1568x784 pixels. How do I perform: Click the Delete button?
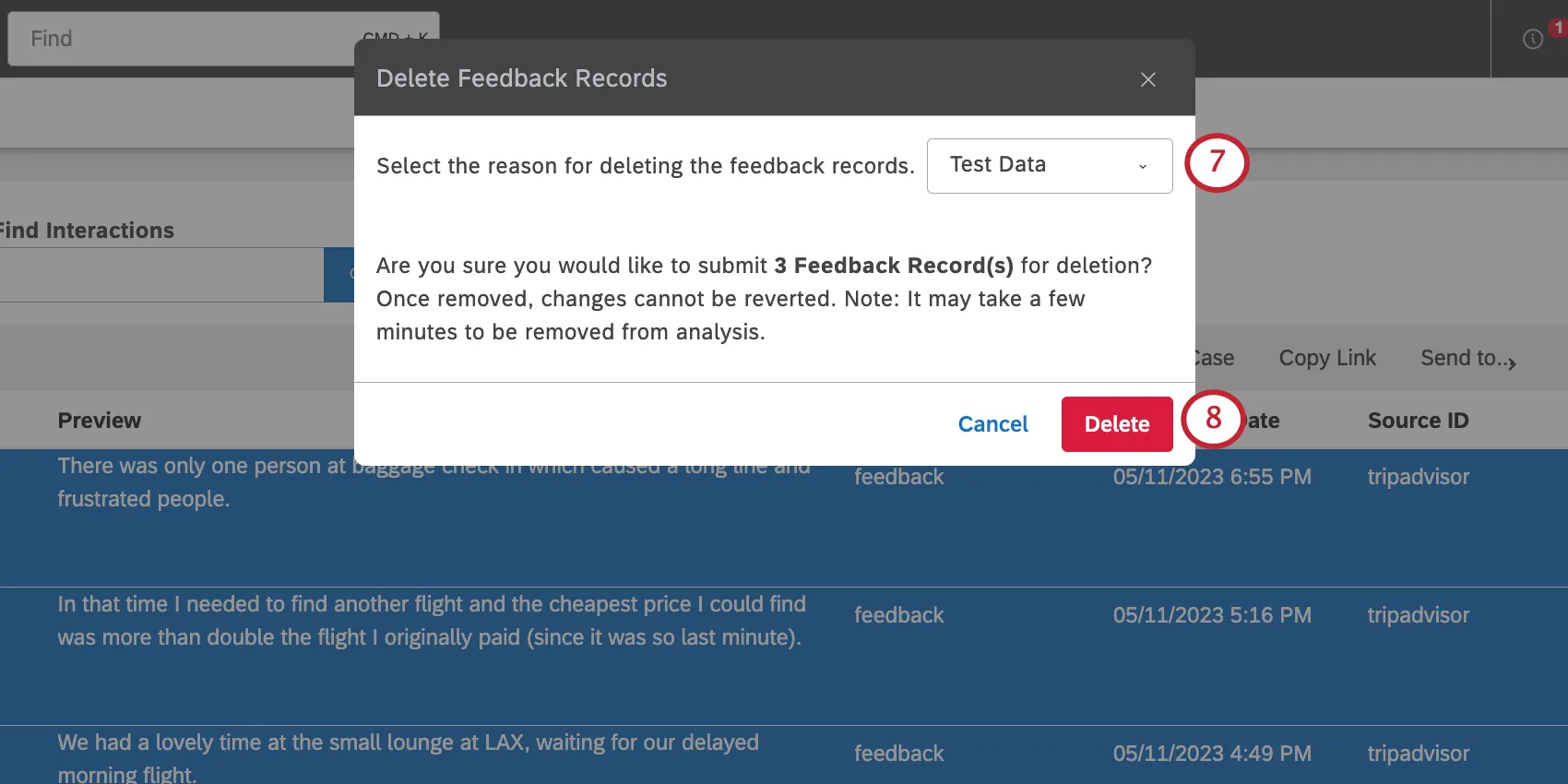point(1116,423)
